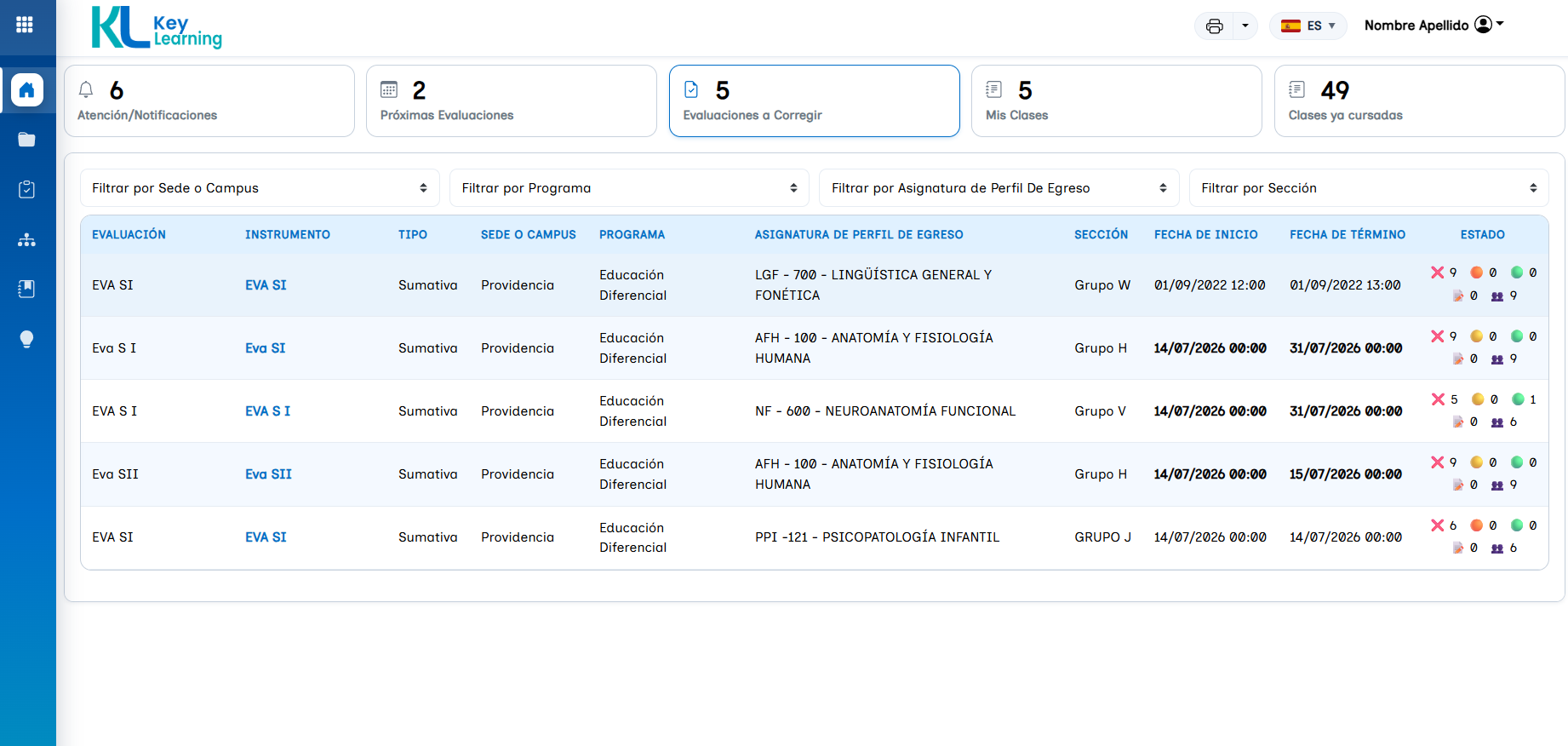The image size is (1568, 746).
Task: Open the lightbulb ideas sidebar icon
Action: (26, 339)
